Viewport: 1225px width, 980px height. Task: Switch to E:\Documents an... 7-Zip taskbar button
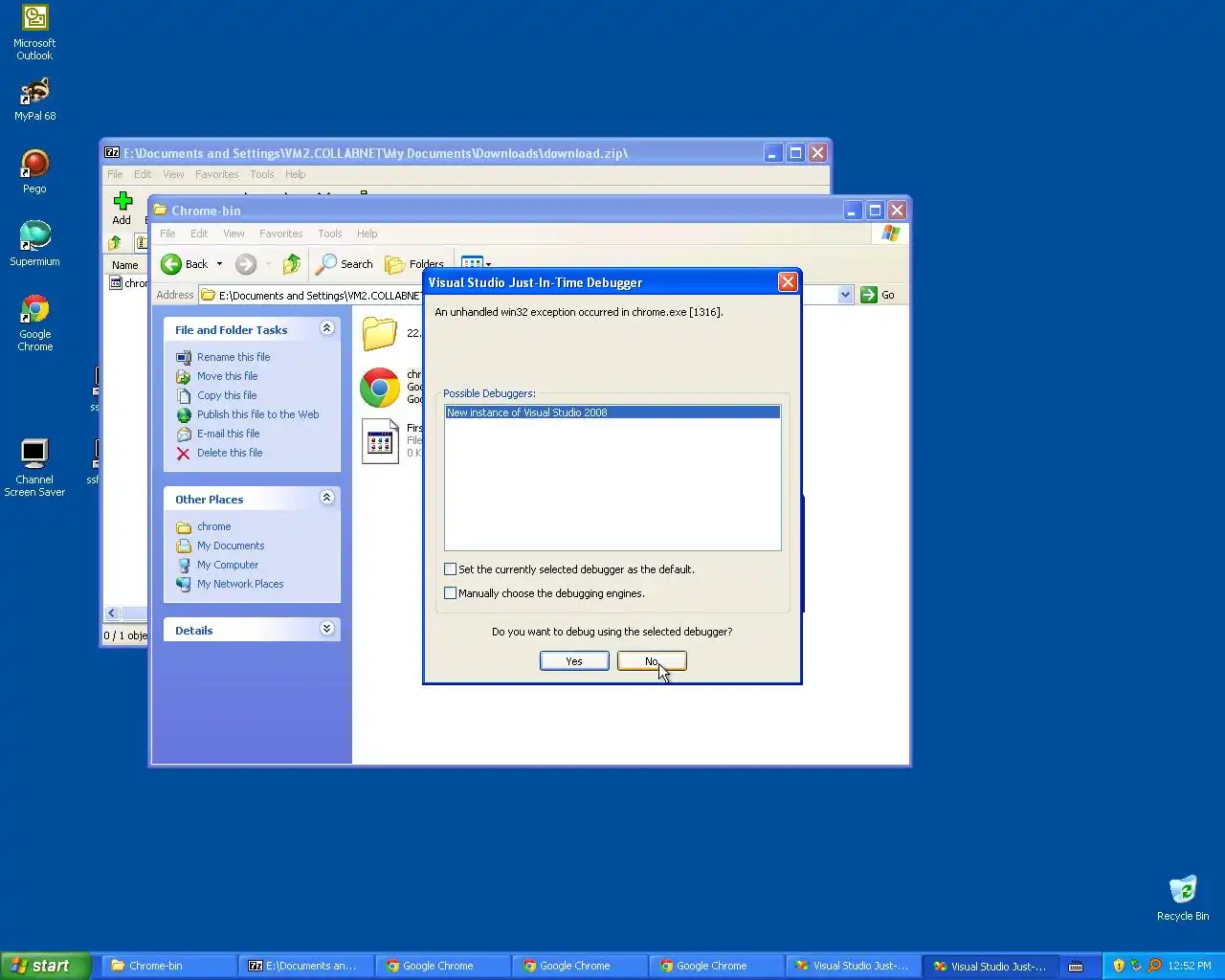click(306, 966)
